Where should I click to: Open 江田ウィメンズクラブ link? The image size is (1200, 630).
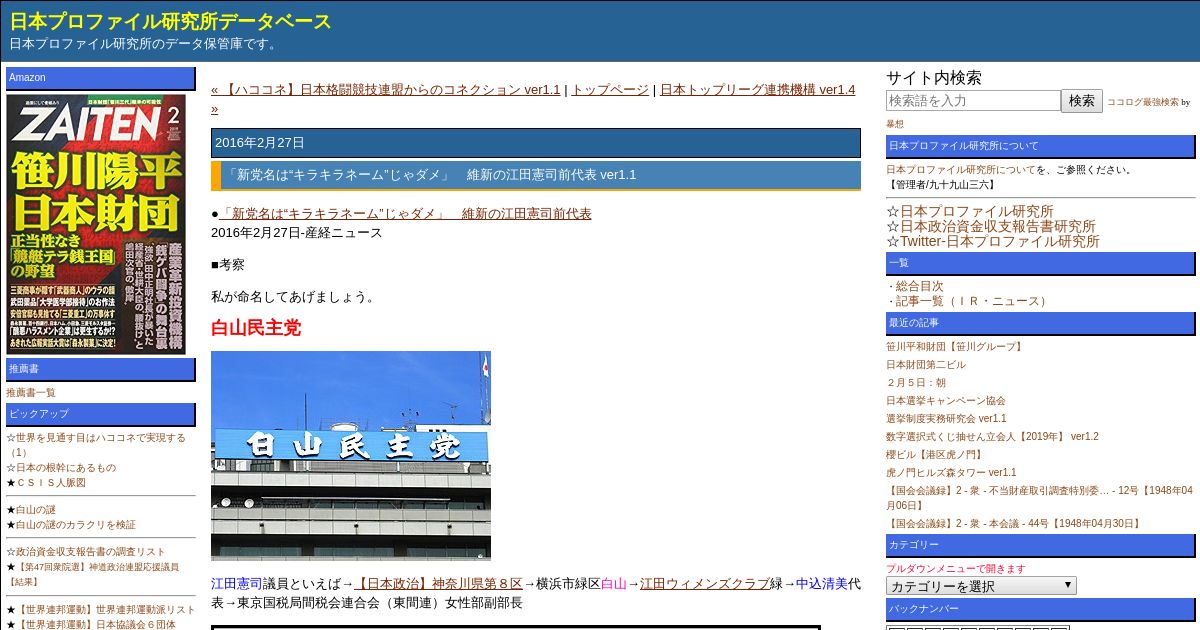705,583
